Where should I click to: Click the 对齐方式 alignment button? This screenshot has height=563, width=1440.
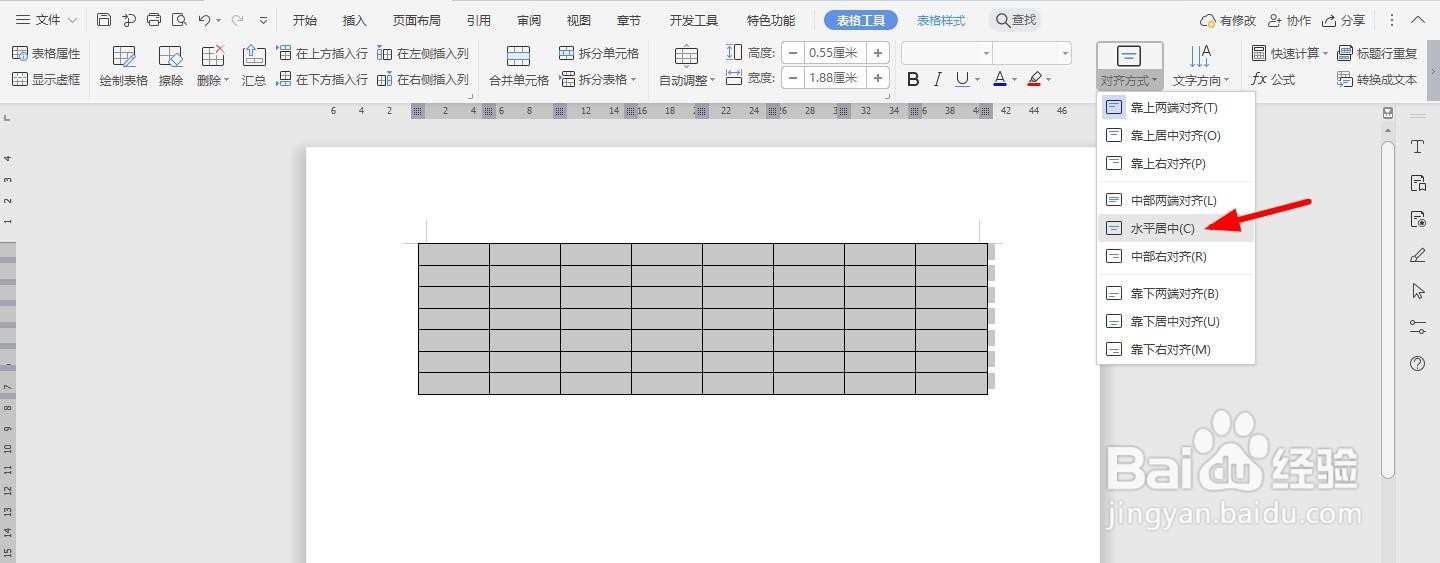pyautogui.click(x=1129, y=66)
